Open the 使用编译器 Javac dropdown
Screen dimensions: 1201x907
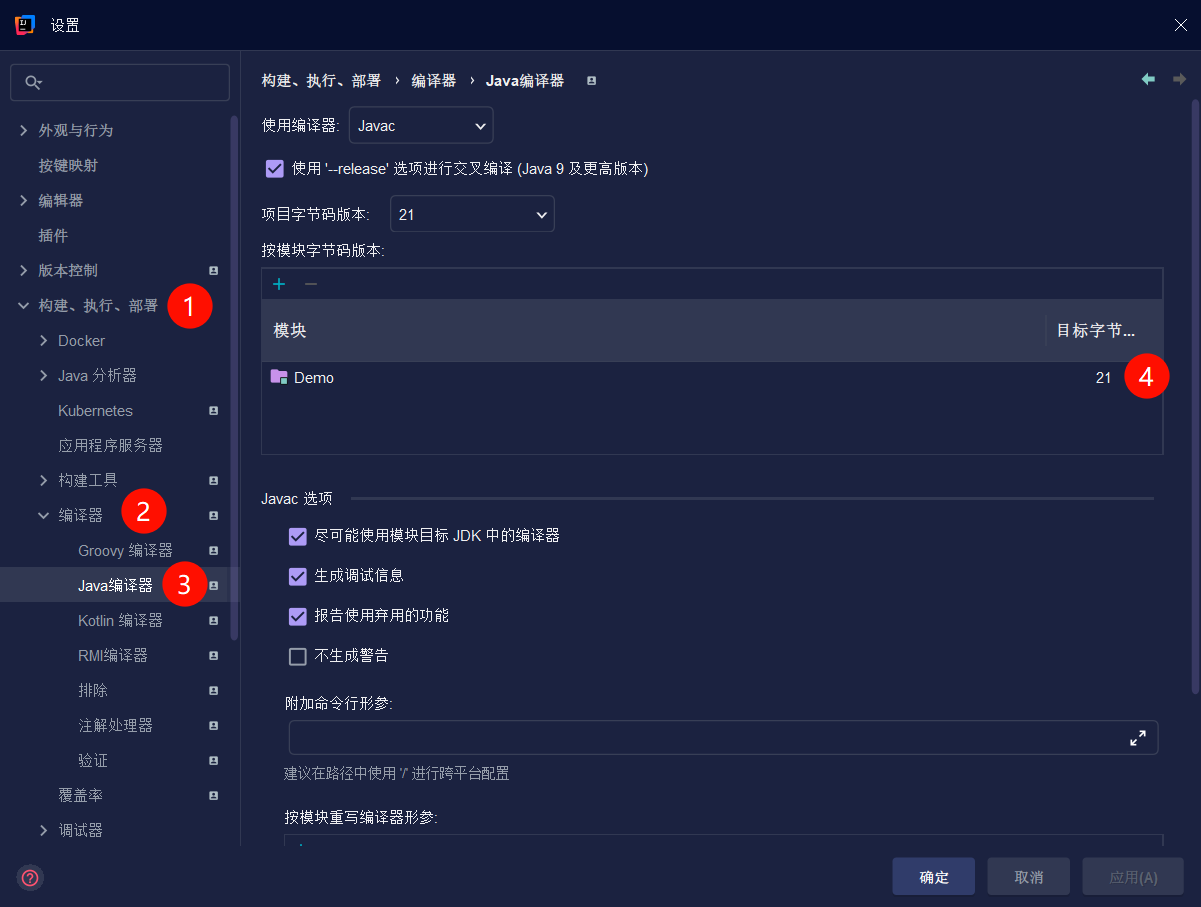coord(420,125)
